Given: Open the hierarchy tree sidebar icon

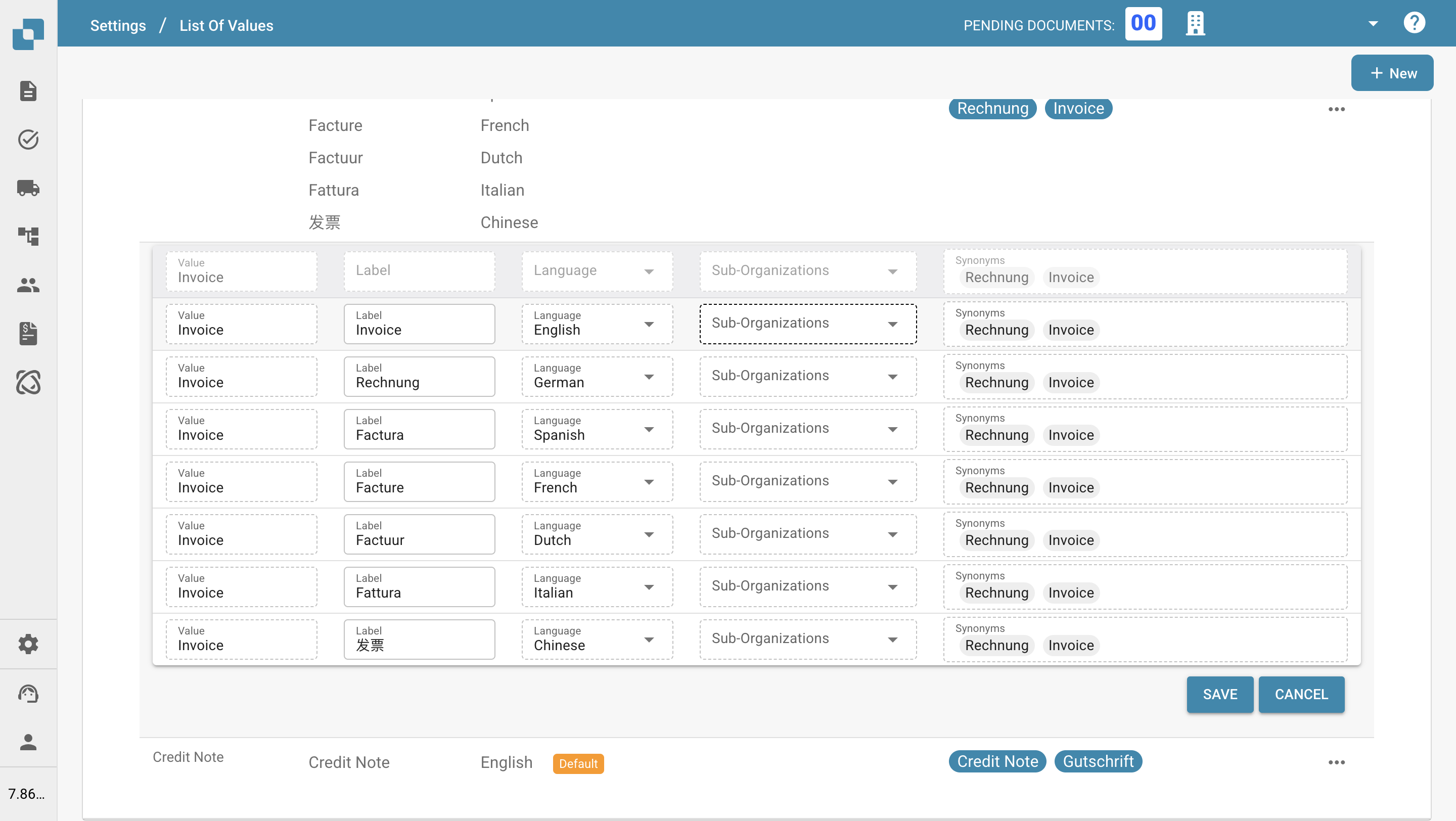Looking at the screenshot, I should (x=28, y=236).
